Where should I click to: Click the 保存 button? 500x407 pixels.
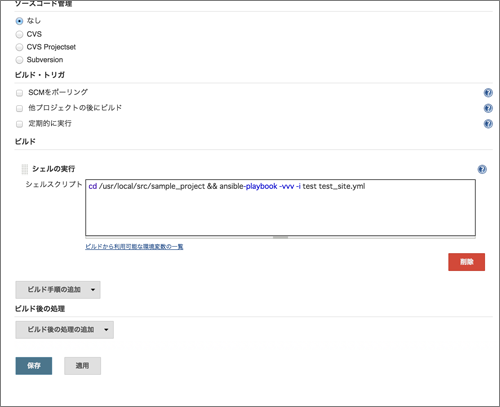click(34, 366)
